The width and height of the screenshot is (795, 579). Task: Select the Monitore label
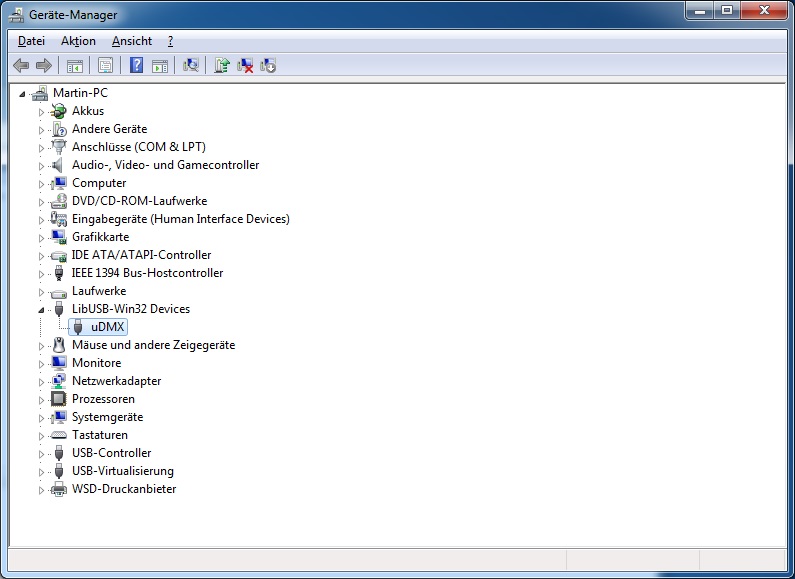[x=96, y=363]
